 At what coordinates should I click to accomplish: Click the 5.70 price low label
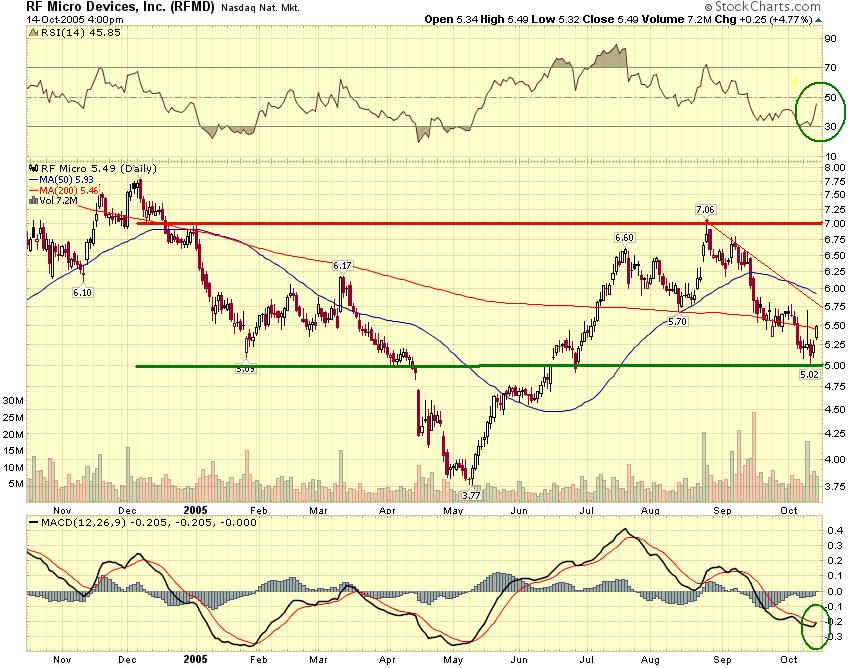coord(677,322)
